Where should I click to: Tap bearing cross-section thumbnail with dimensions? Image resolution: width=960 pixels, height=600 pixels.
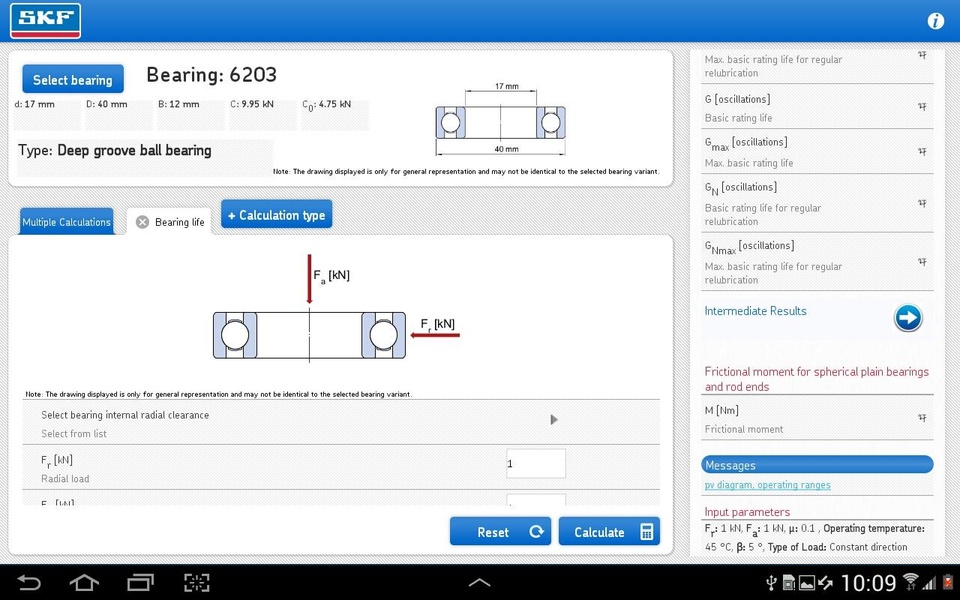(x=501, y=119)
